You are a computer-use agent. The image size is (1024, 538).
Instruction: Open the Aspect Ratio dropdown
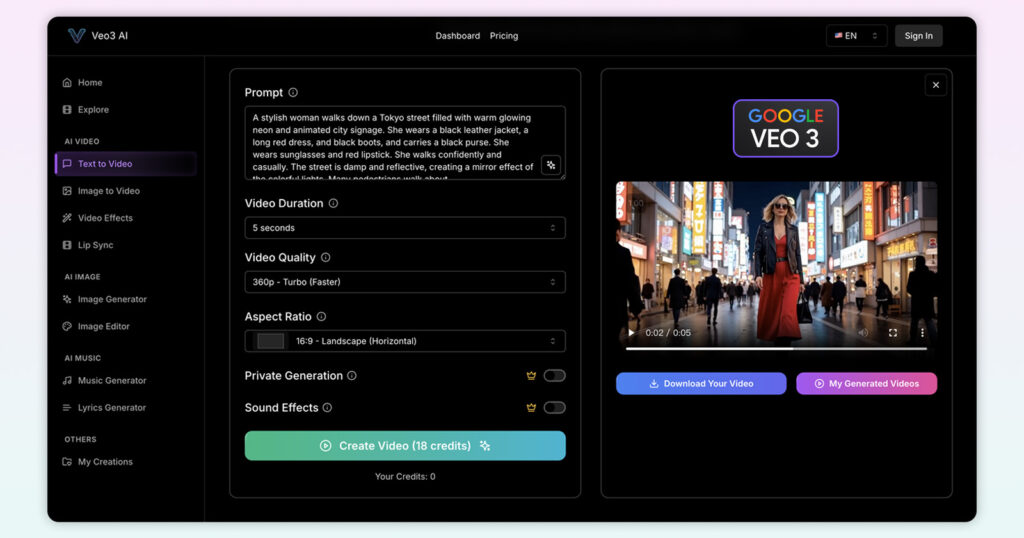coord(405,341)
